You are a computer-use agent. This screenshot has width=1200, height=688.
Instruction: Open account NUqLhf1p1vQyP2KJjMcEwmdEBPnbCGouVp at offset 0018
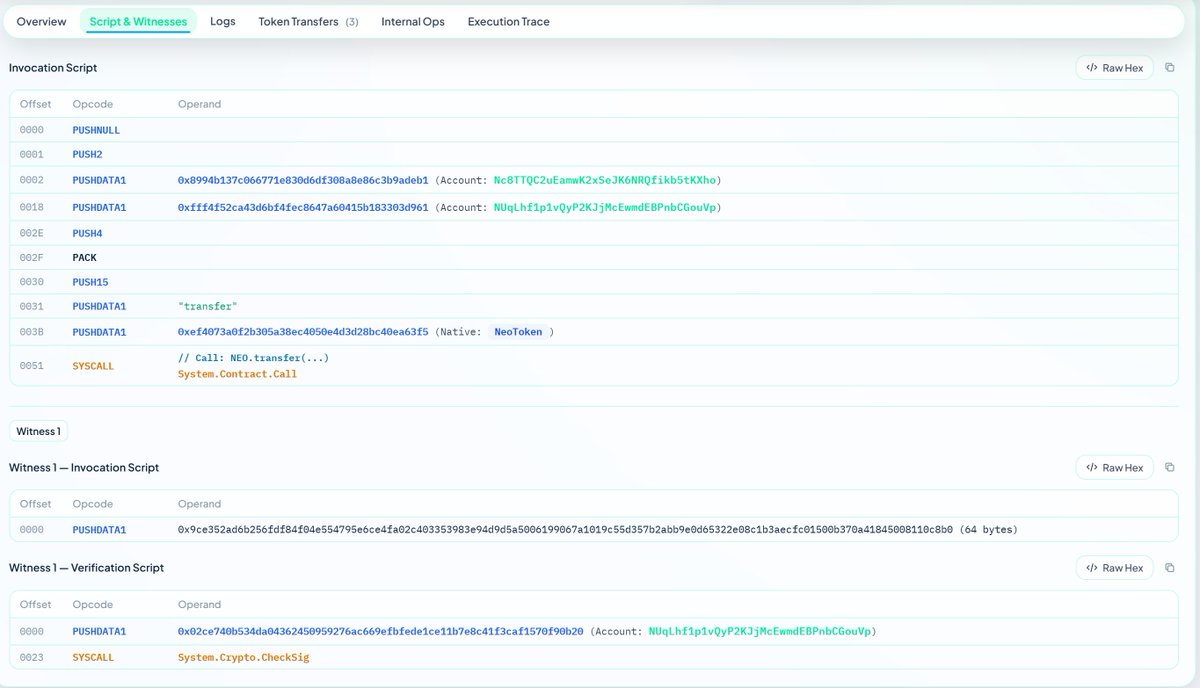(x=605, y=207)
